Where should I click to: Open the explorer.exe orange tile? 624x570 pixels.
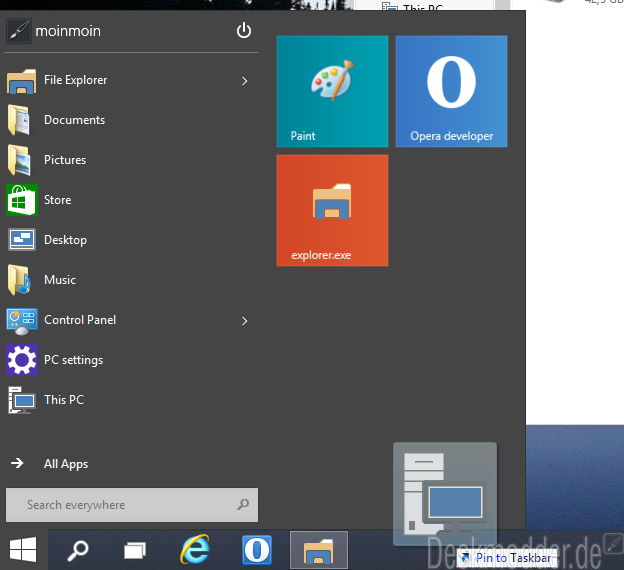(332, 211)
